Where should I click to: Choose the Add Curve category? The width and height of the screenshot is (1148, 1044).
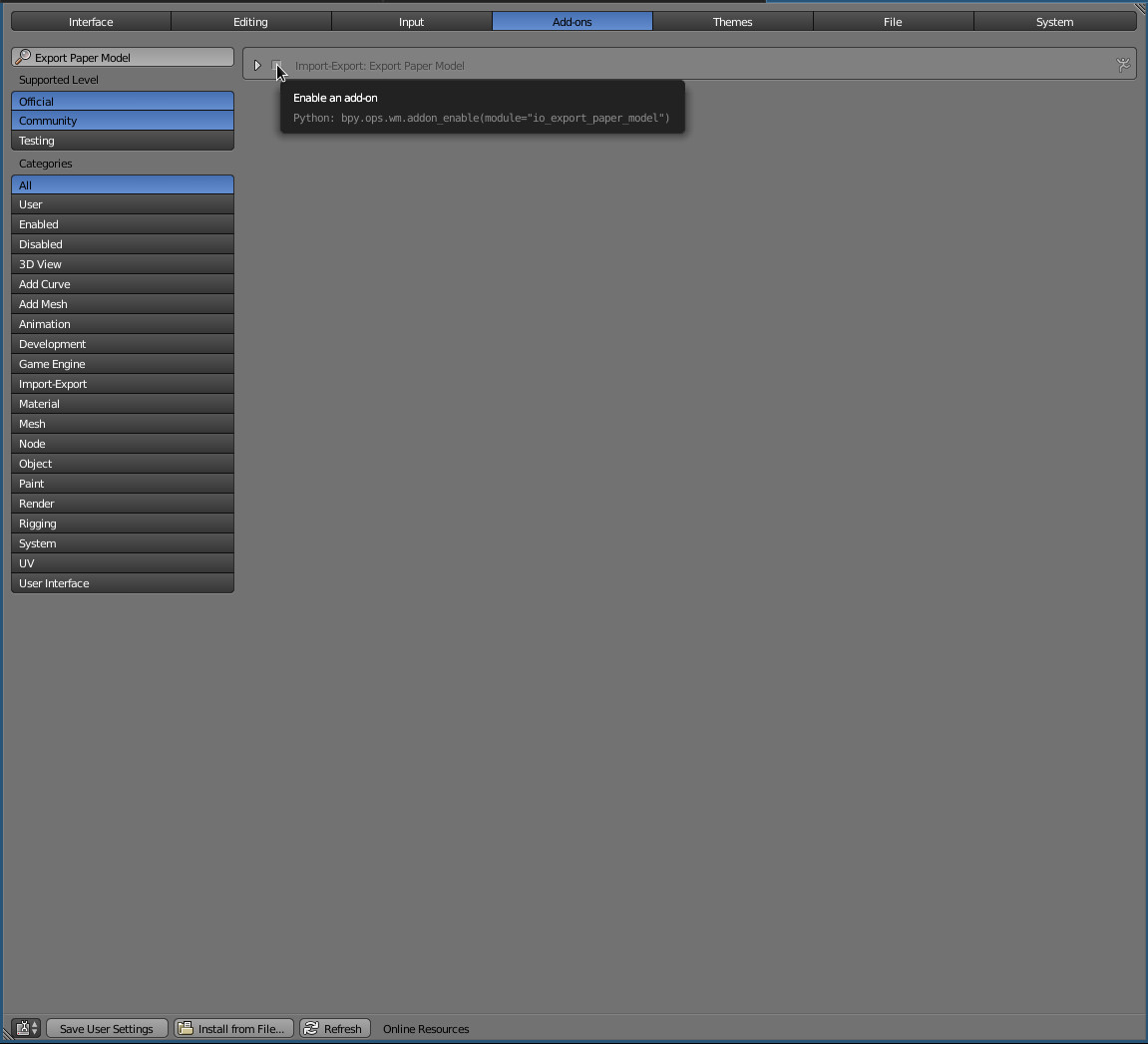tap(123, 284)
